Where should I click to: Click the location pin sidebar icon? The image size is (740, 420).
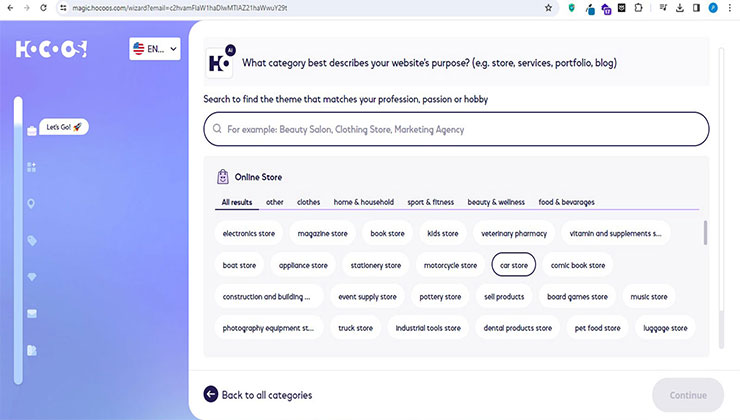pyautogui.click(x=31, y=204)
